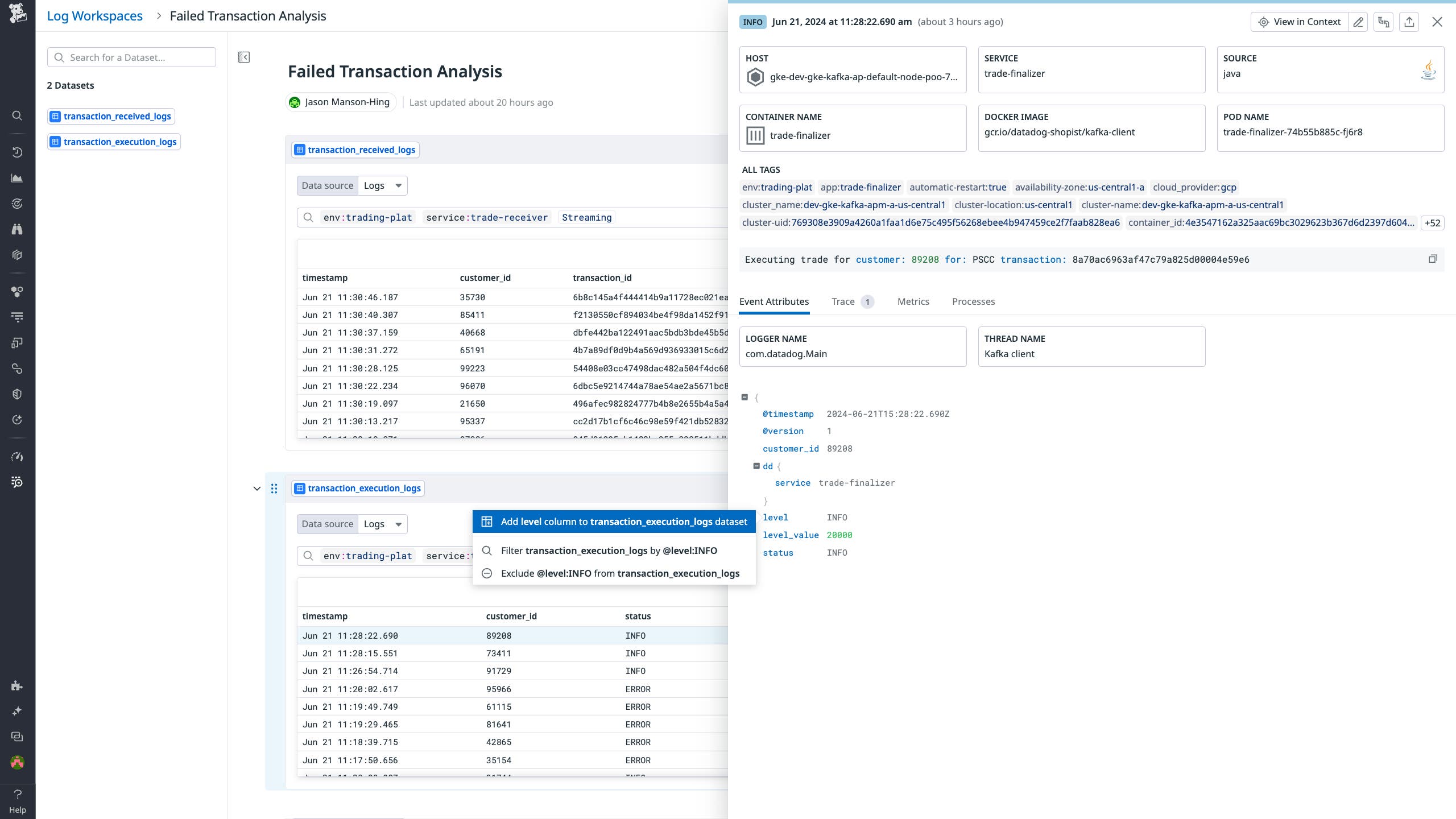Image resolution: width=1456 pixels, height=819 pixels.
Task: Click the Java cup icon on the SOURCE card
Action: coord(1429,71)
